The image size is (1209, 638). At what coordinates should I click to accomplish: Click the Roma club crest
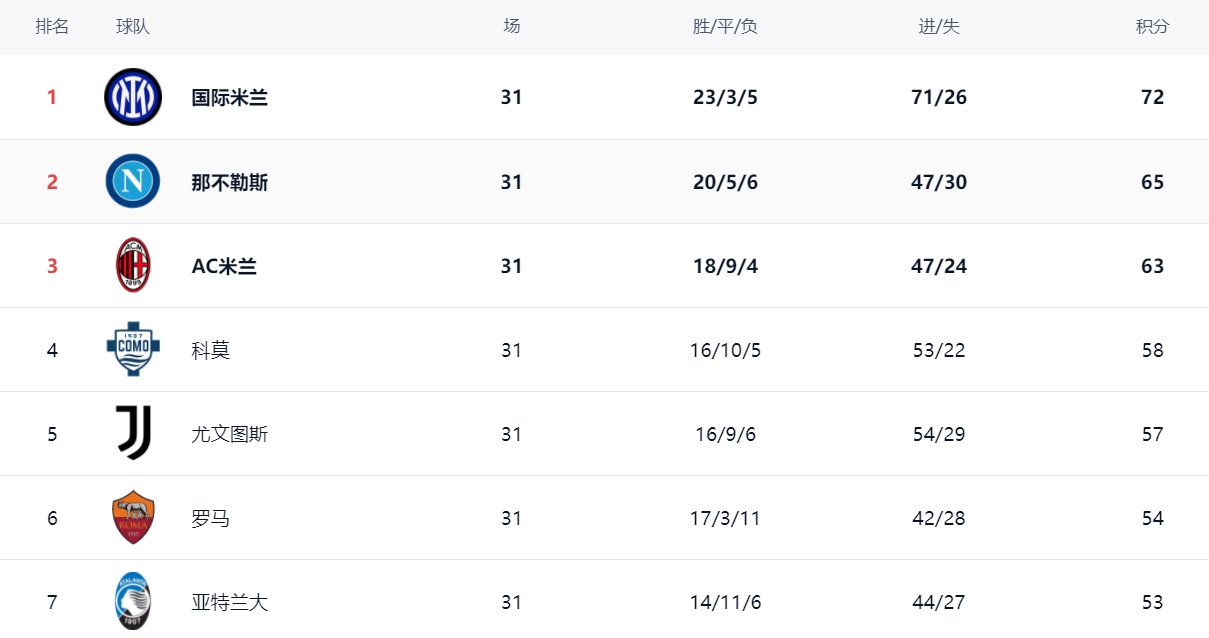[133, 517]
